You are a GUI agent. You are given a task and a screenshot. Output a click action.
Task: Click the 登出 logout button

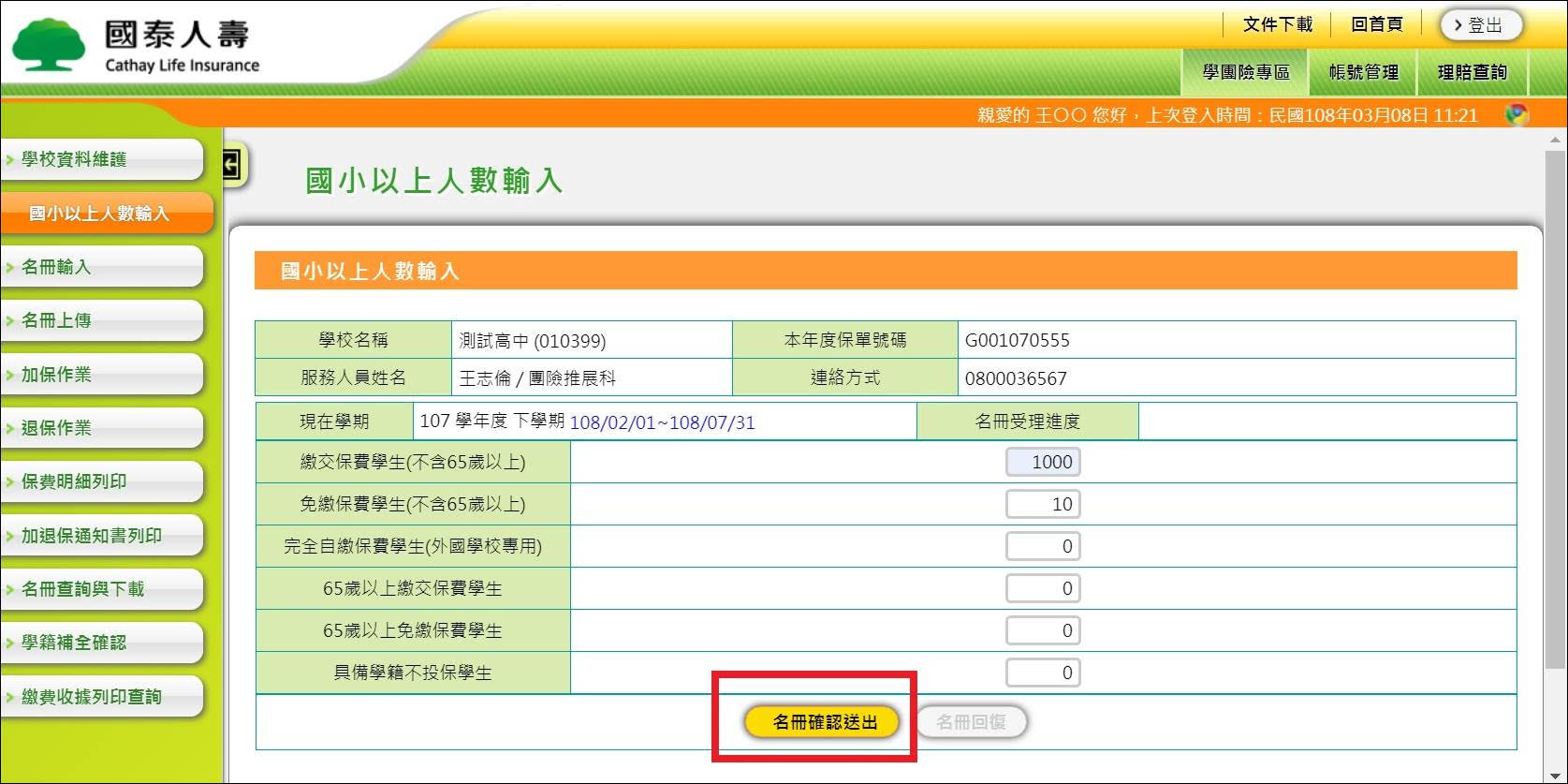(1480, 25)
